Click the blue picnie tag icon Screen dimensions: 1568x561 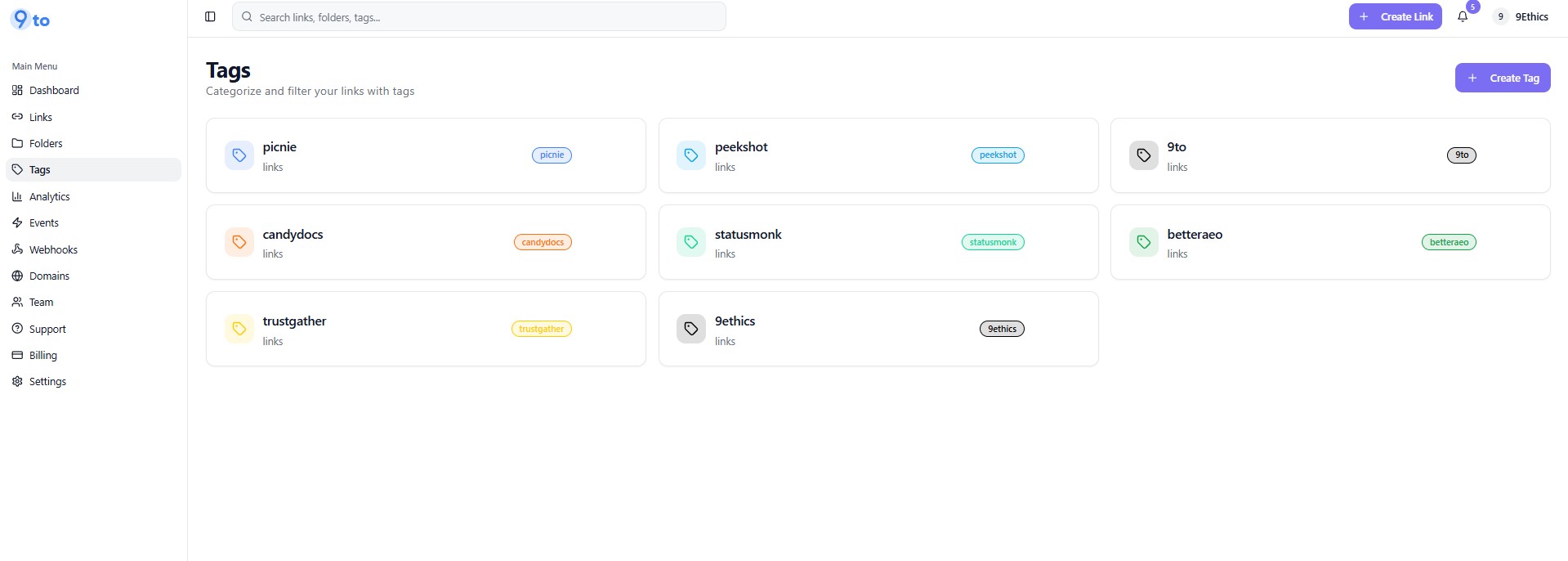click(x=239, y=155)
